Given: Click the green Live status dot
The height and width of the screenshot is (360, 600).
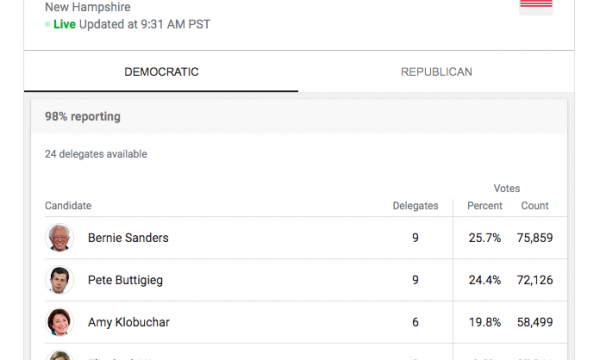Looking at the screenshot, I should [x=47, y=24].
